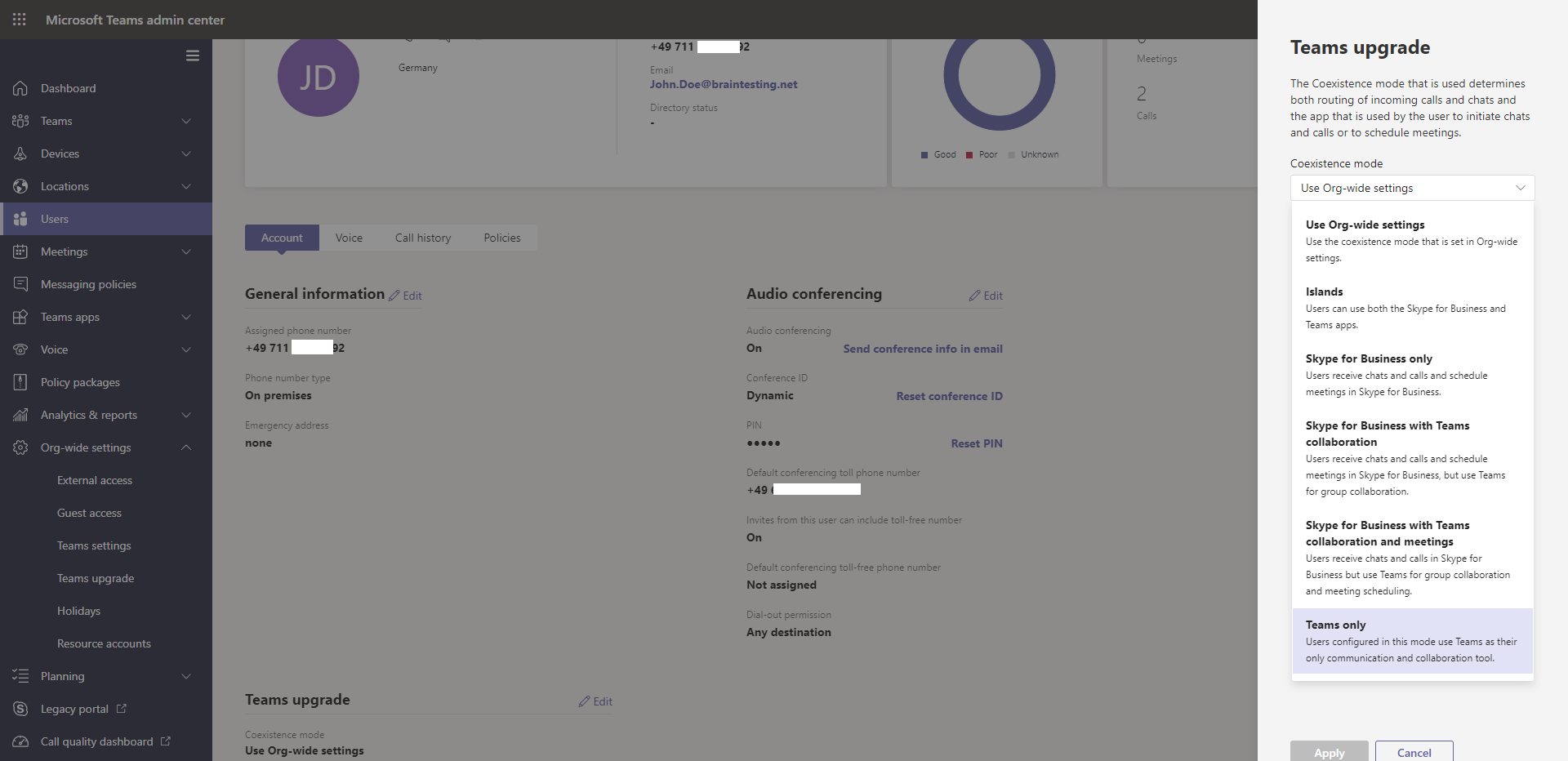The image size is (1568, 761).
Task: Click the Apply button
Action: click(1330, 752)
